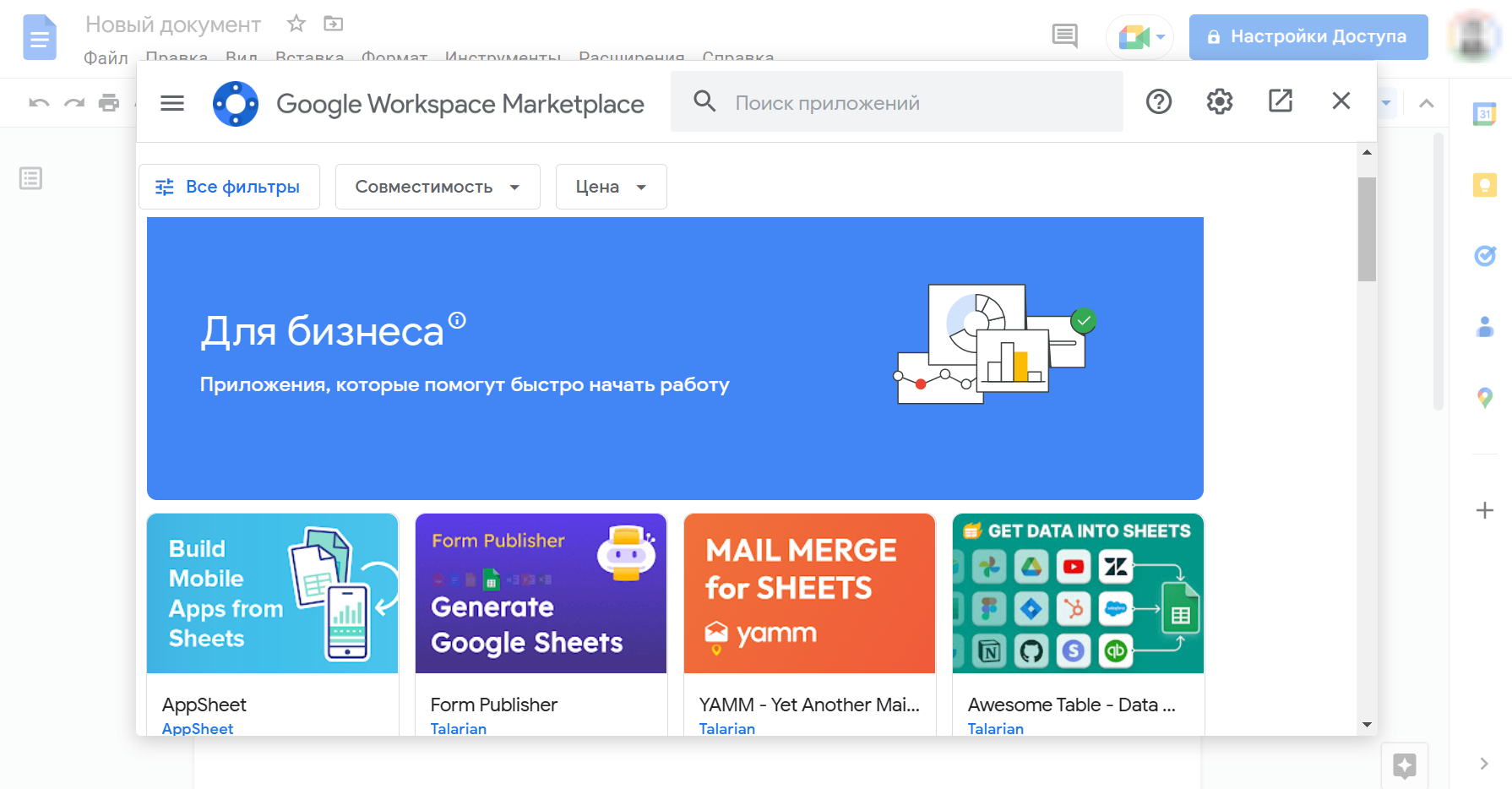Expand the Цена dropdown

pos(612,187)
